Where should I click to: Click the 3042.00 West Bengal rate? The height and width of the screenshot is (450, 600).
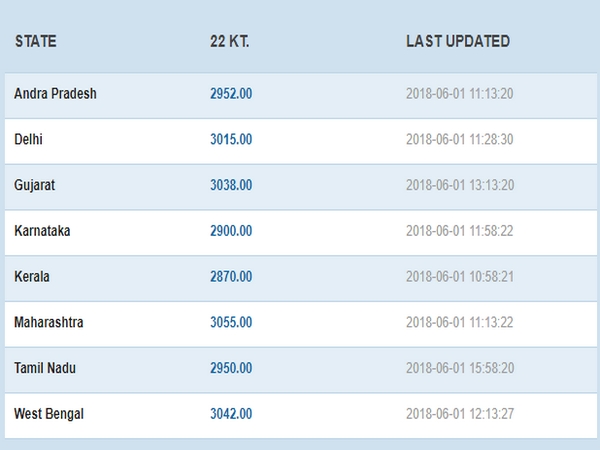click(231, 414)
